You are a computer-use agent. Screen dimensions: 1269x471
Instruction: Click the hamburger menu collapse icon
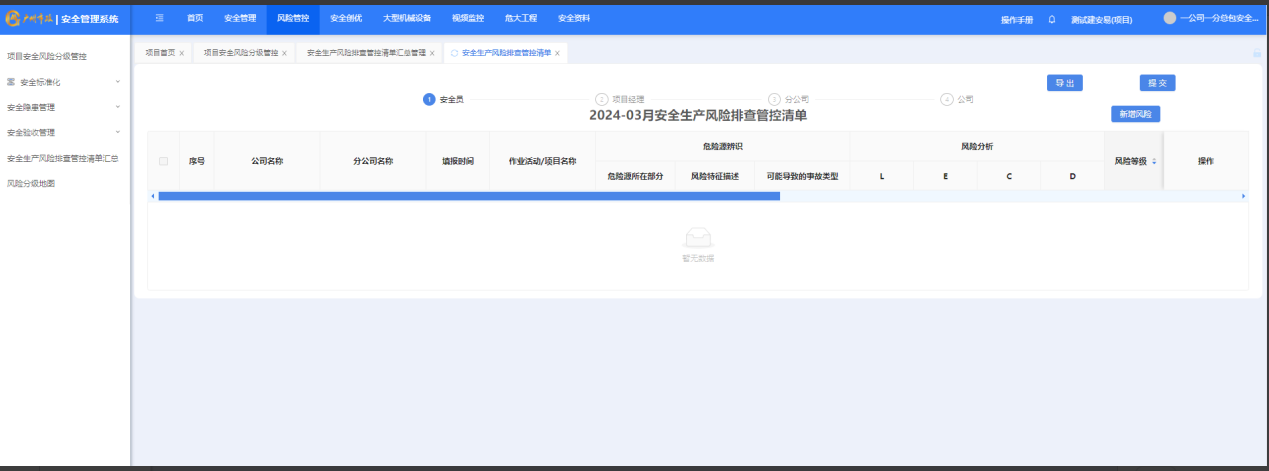point(160,18)
